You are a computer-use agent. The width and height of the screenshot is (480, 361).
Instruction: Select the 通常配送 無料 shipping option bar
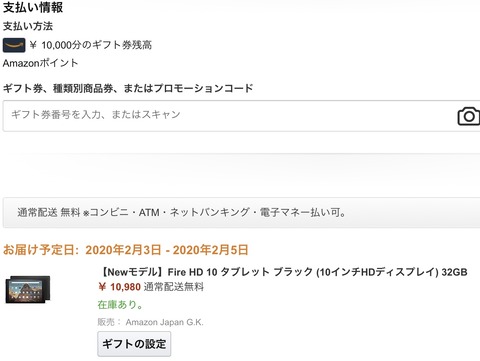[241, 212]
